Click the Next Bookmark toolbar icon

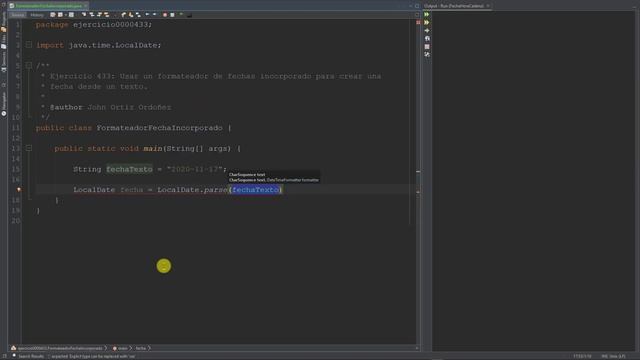tap(131, 15)
